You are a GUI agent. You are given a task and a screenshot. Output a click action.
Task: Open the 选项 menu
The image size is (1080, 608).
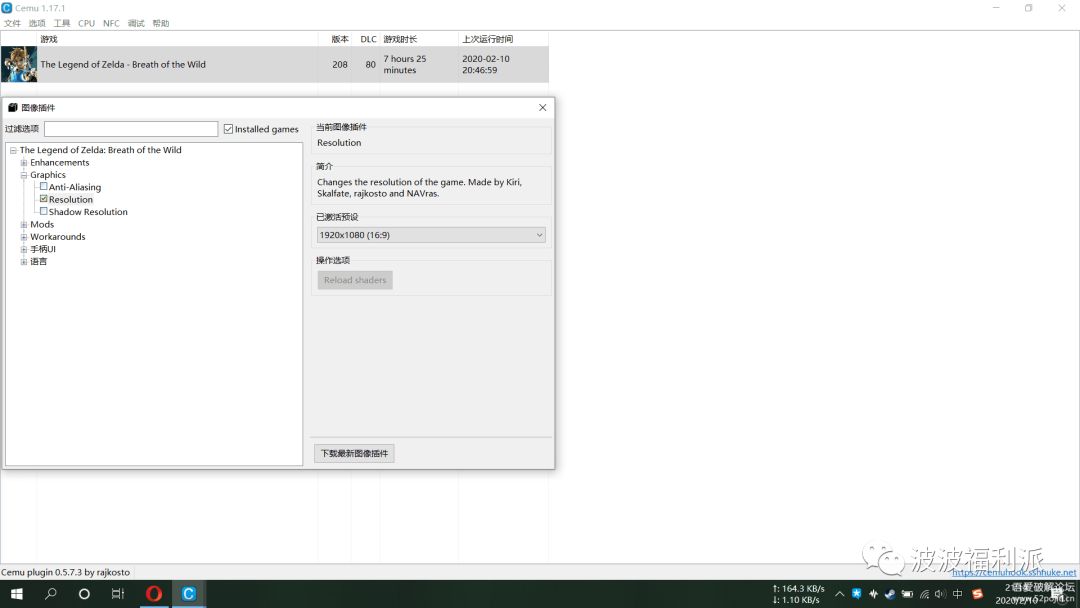(37, 23)
